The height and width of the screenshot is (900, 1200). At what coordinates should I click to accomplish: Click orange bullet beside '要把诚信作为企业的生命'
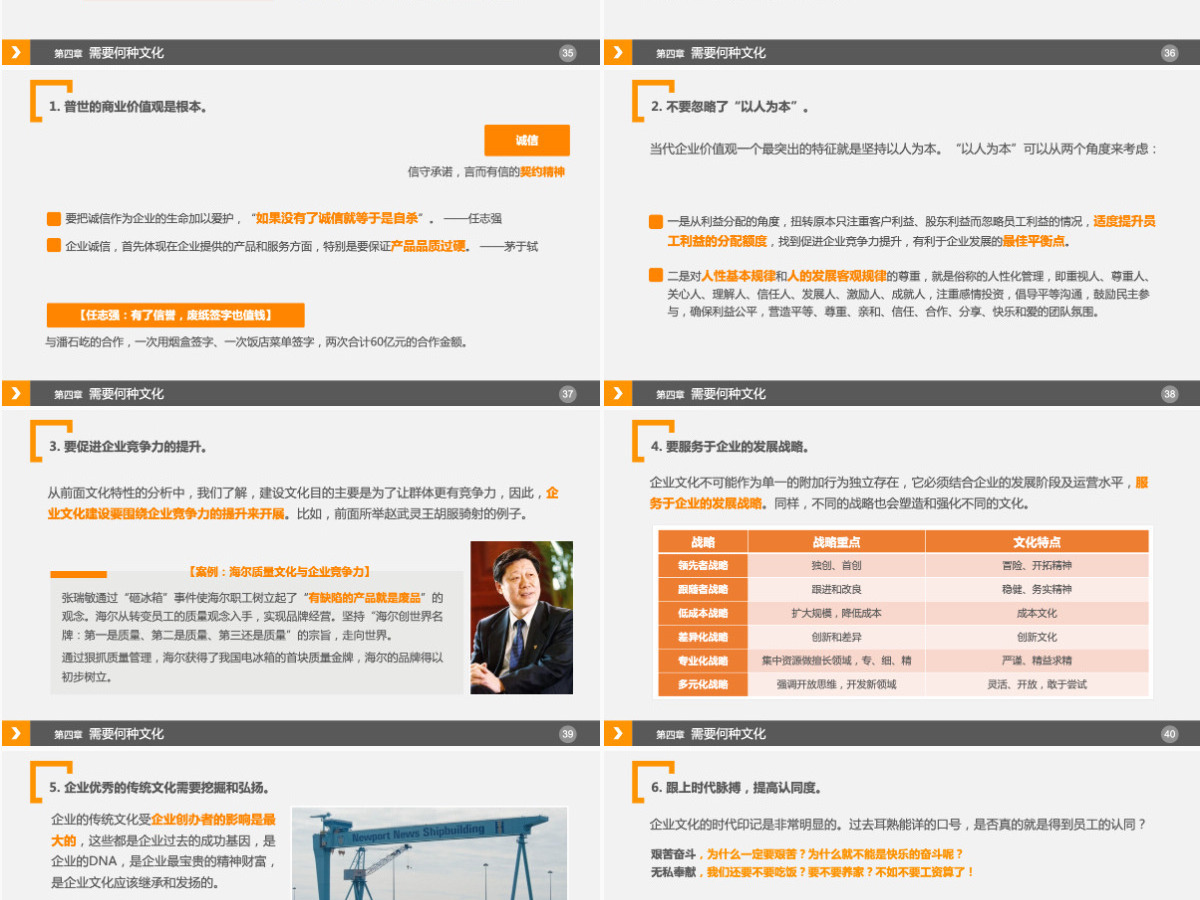coord(54,218)
